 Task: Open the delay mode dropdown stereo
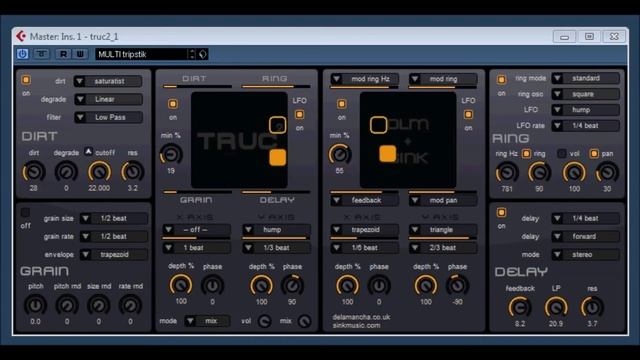pos(585,254)
